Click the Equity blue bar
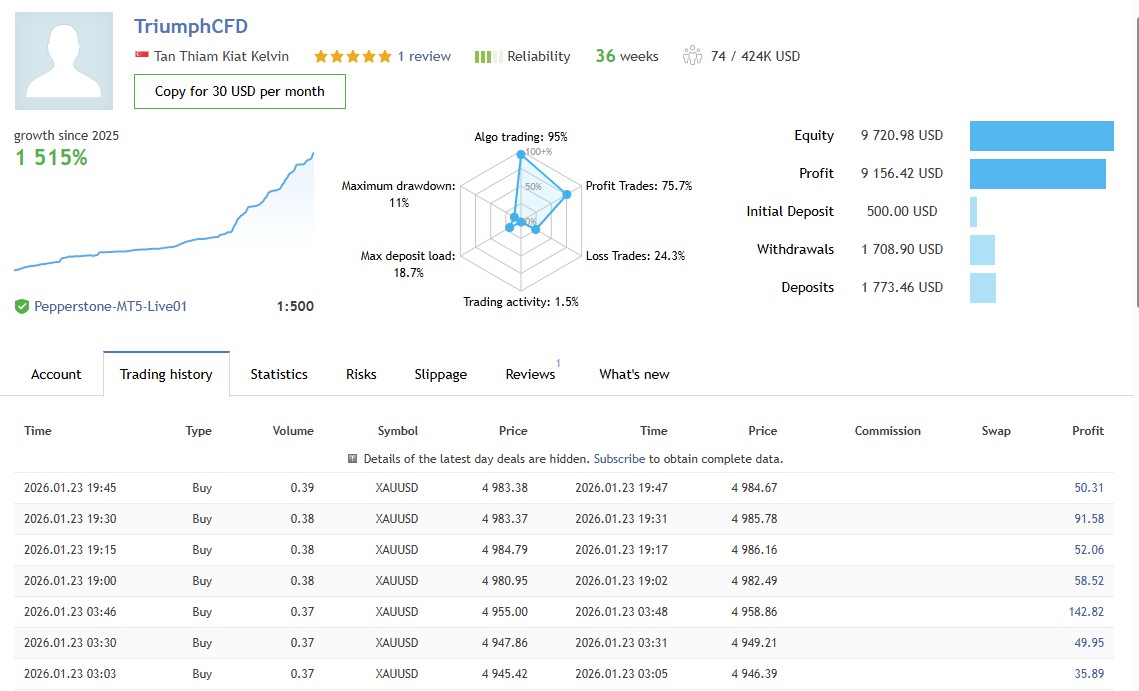Viewport: 1139px width, 691px height. (x=1041, y=136)
